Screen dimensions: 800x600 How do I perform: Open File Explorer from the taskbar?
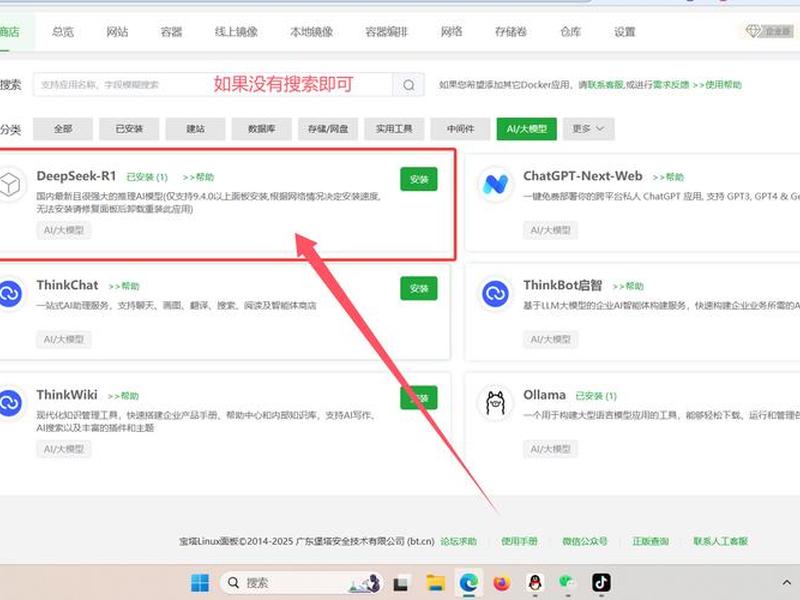(435, 583)
